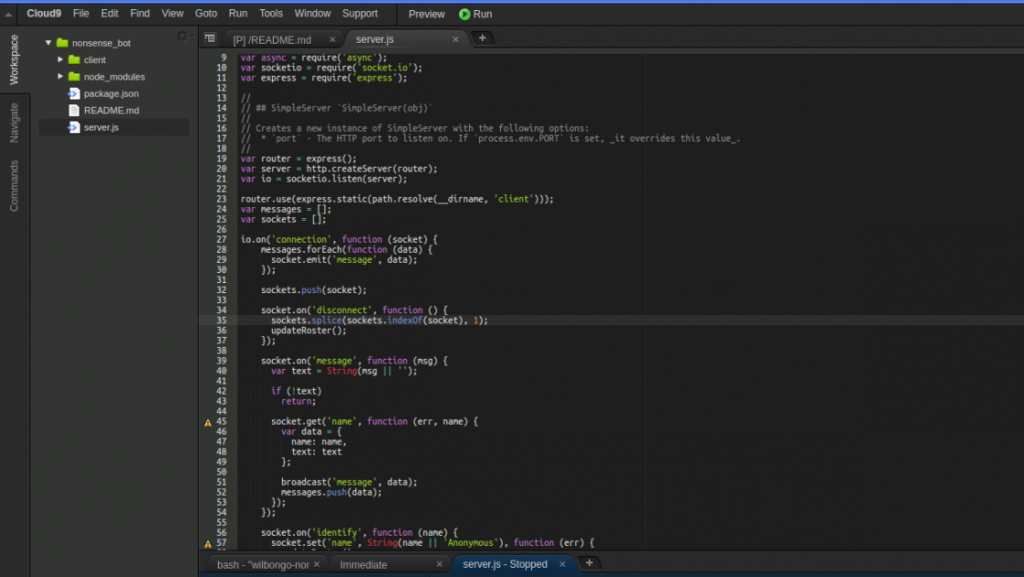Click line number 35 in gutter
Image resolution: width=1024 pixels, height=577 pixels.
click(221, 320)
